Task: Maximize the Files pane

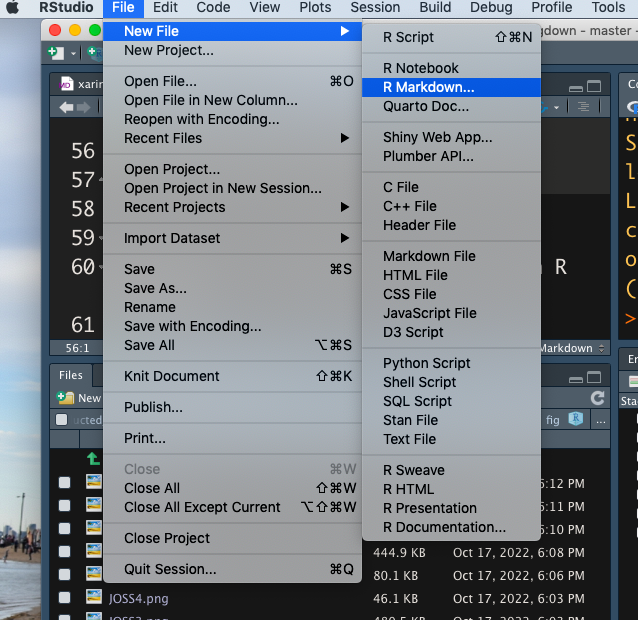Action: (594, 378)
